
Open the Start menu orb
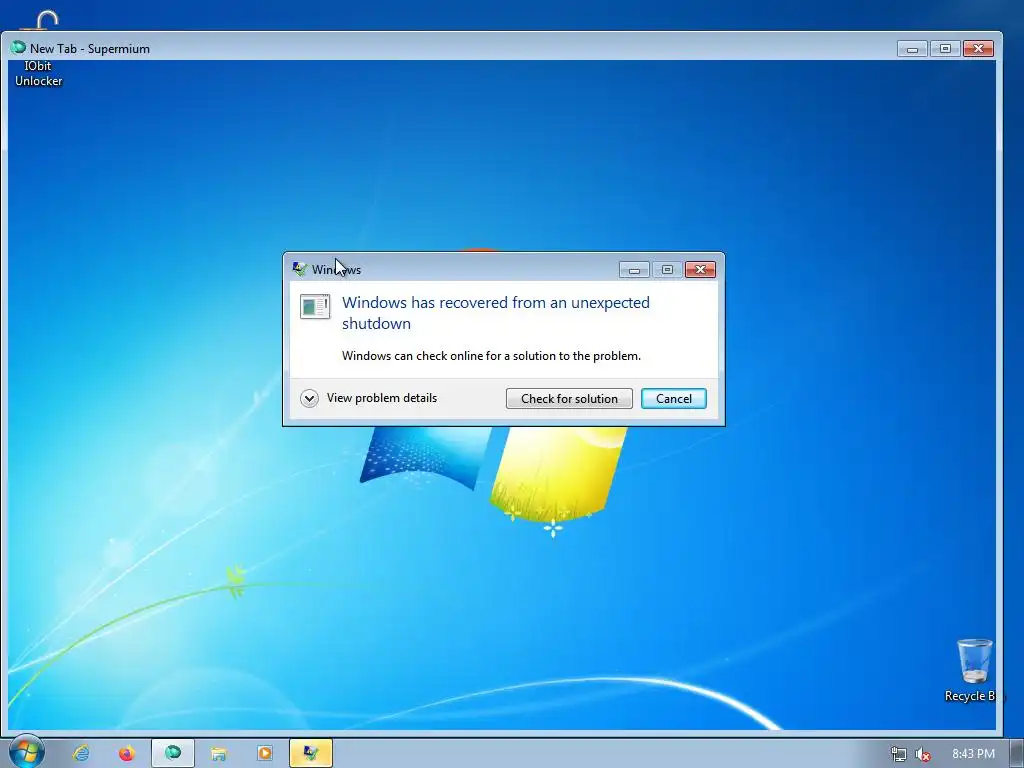pyautogui.click(x=25, y=752)
